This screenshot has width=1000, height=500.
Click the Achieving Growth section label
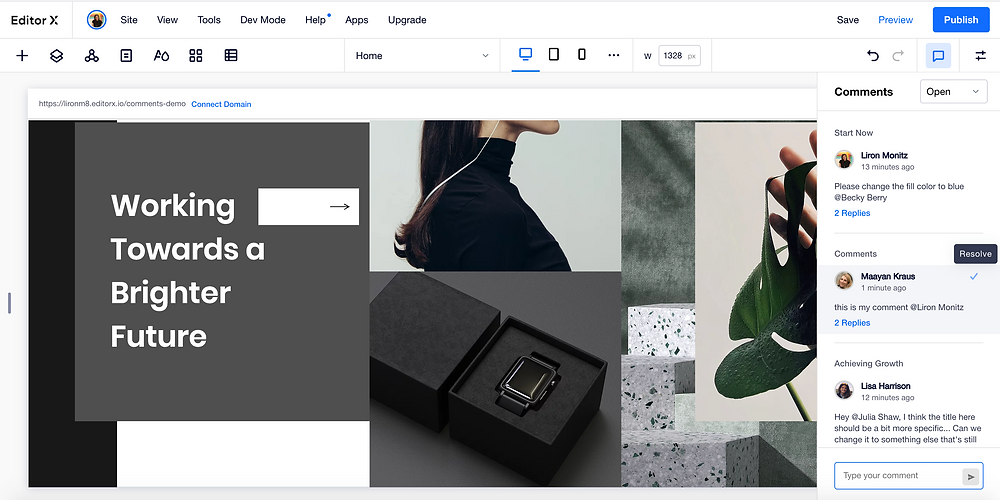tap(869, 364)
